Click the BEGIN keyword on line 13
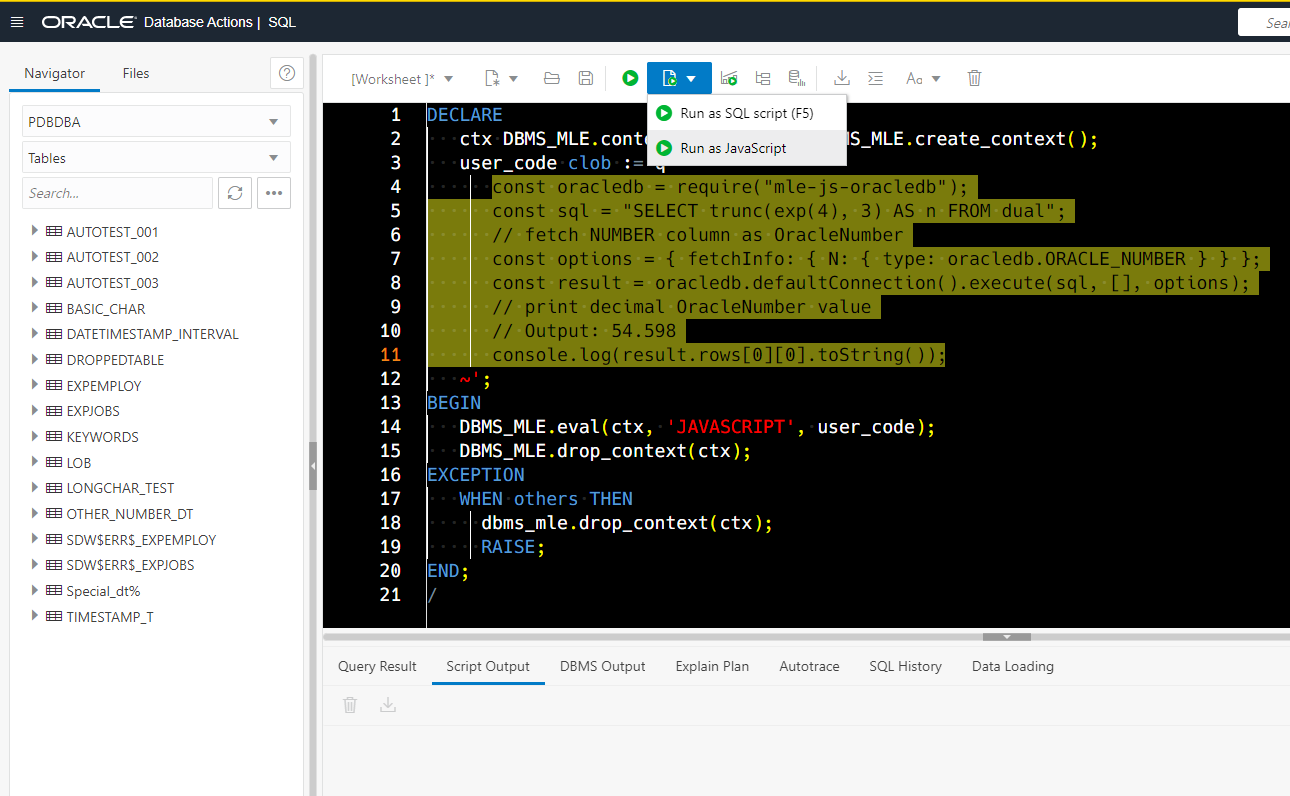The image size is (1290, 796). [454, 403]
